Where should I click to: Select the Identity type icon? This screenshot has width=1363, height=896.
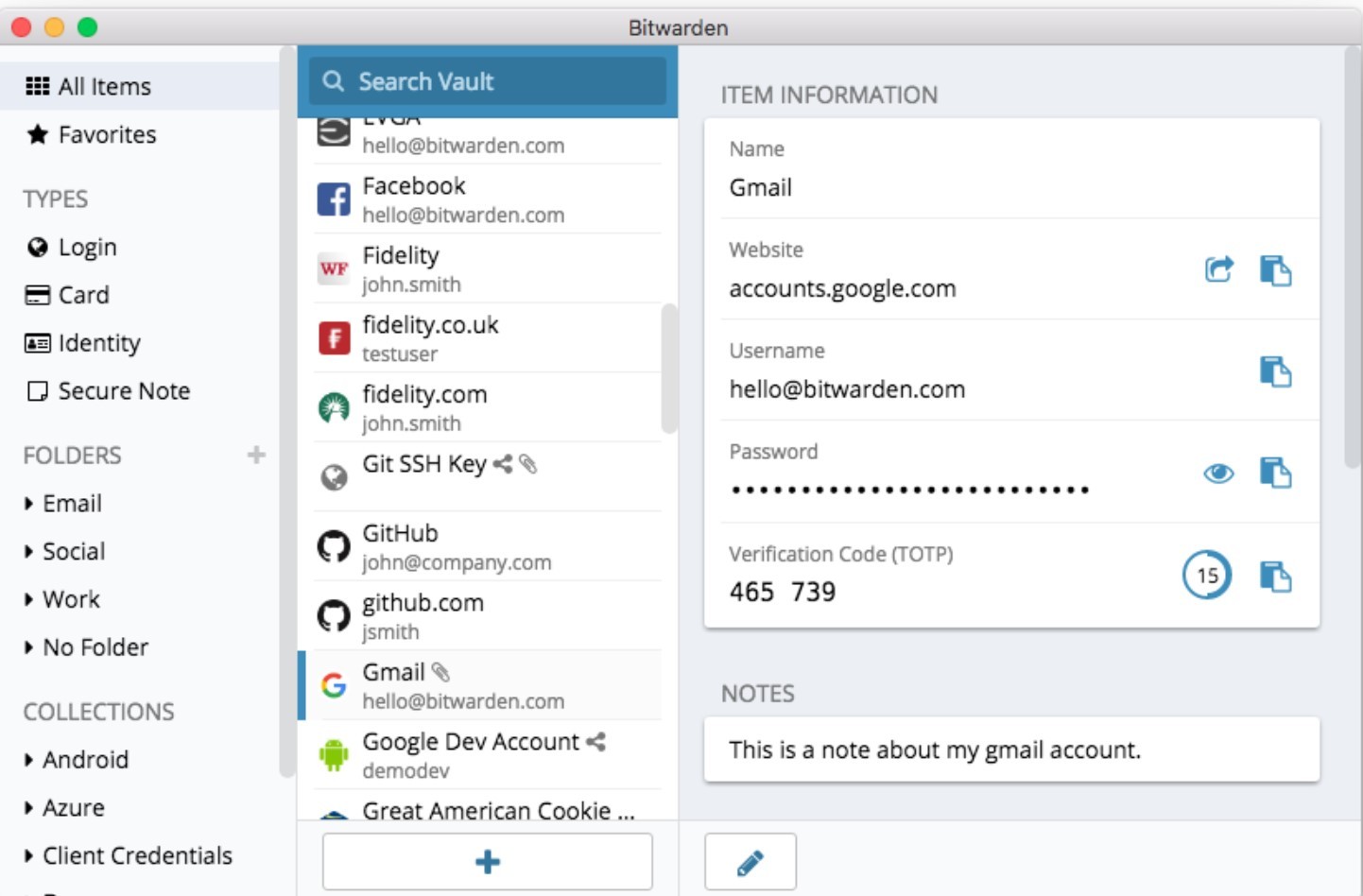[x=38, y=343]
